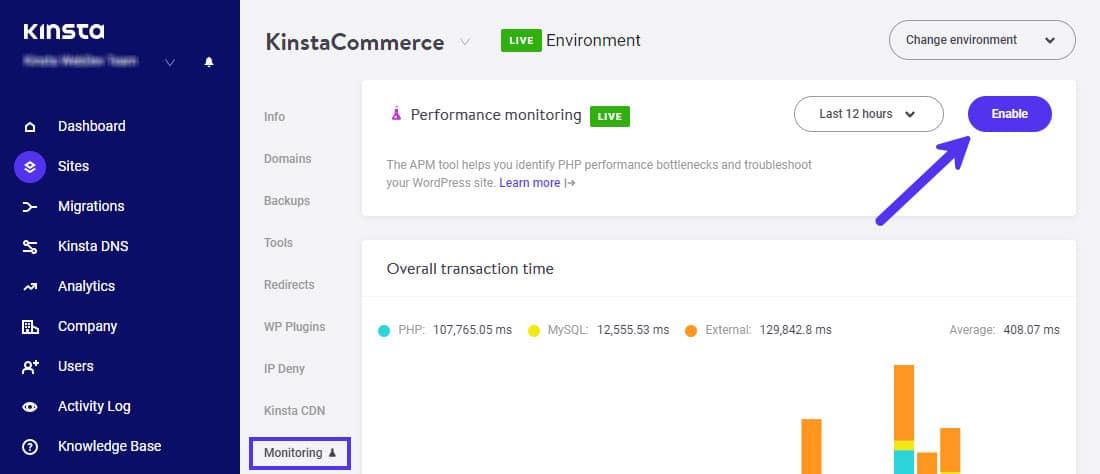Click the Kinsta DNS icon
1100x474 pixels.
click(30, 247)
